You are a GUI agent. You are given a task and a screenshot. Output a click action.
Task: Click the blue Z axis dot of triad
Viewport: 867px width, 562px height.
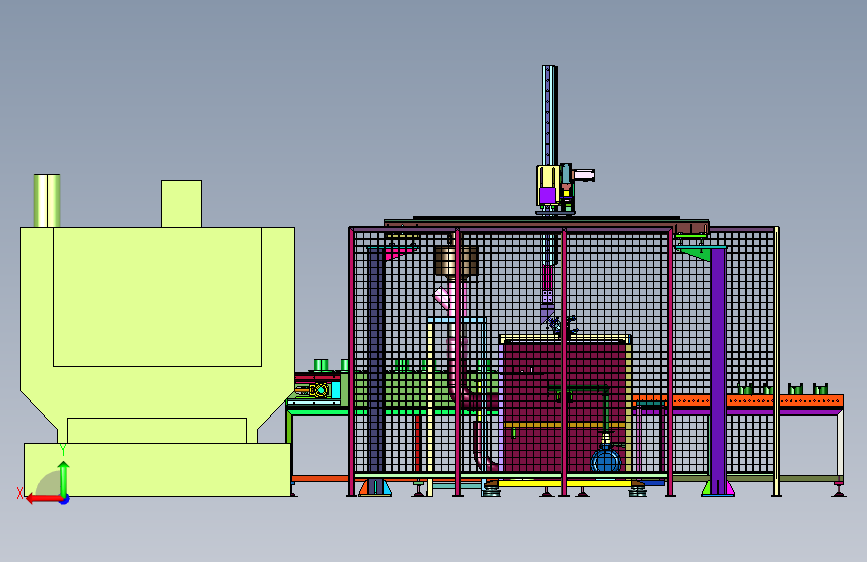coord(65,500)
